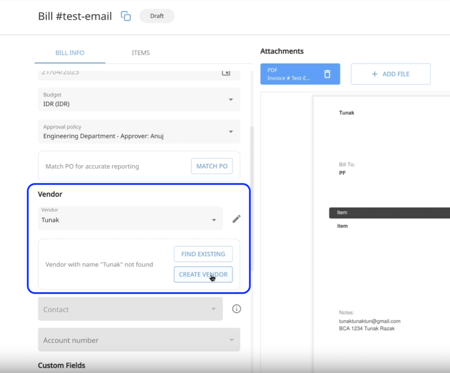Edit the Tunak vendor with pencil icon
This screenshot has width=450, height=373.
[236, 219]
